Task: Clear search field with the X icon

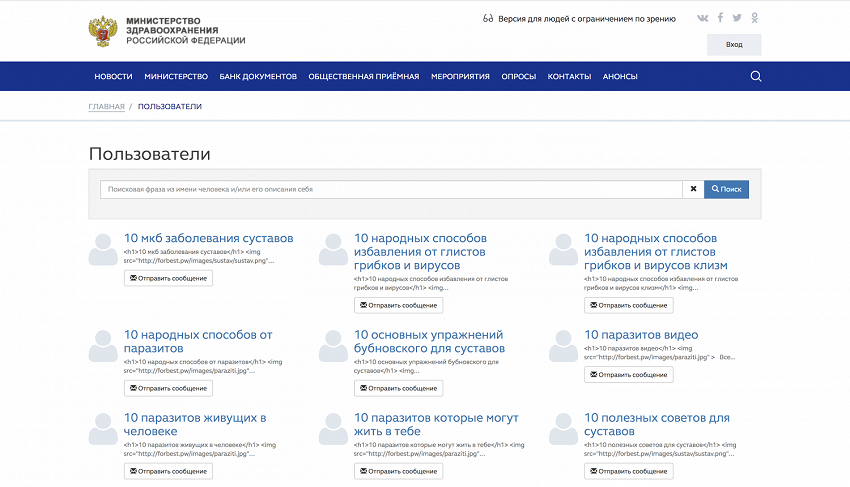Action: point(693,189)
